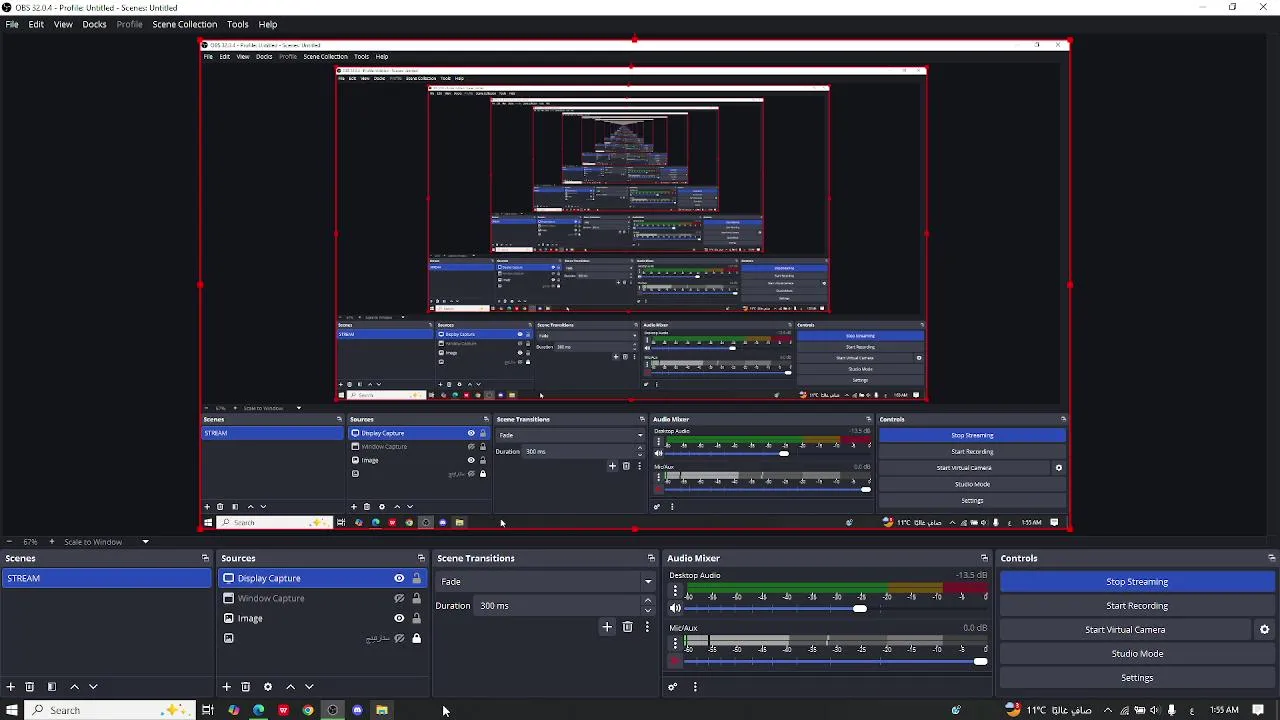Decrease transition Duration with the down arrow

click(x=648, y=610)
